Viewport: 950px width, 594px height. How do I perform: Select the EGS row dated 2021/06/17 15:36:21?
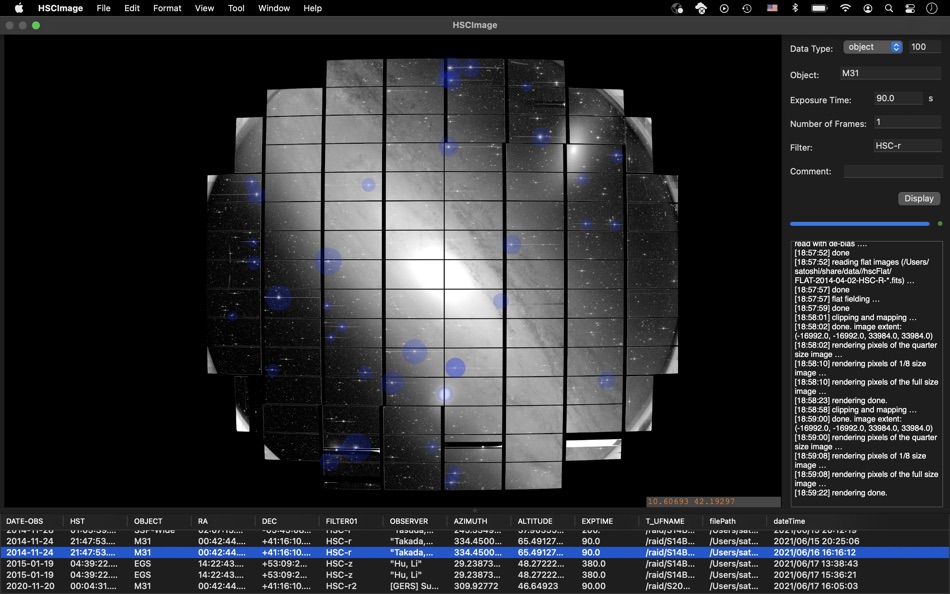click(475, 575)
